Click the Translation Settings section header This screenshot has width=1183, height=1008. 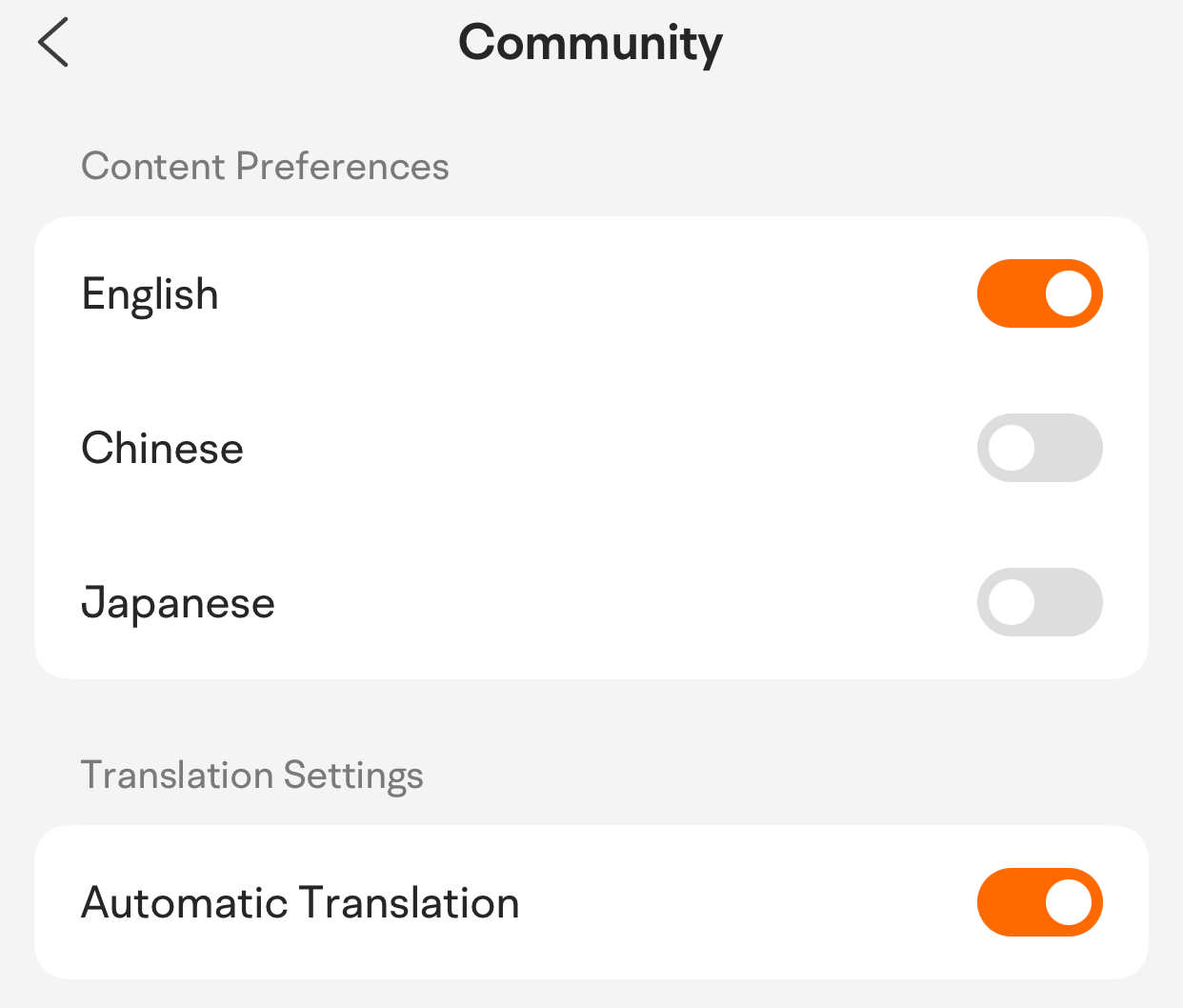click(251, 776)
